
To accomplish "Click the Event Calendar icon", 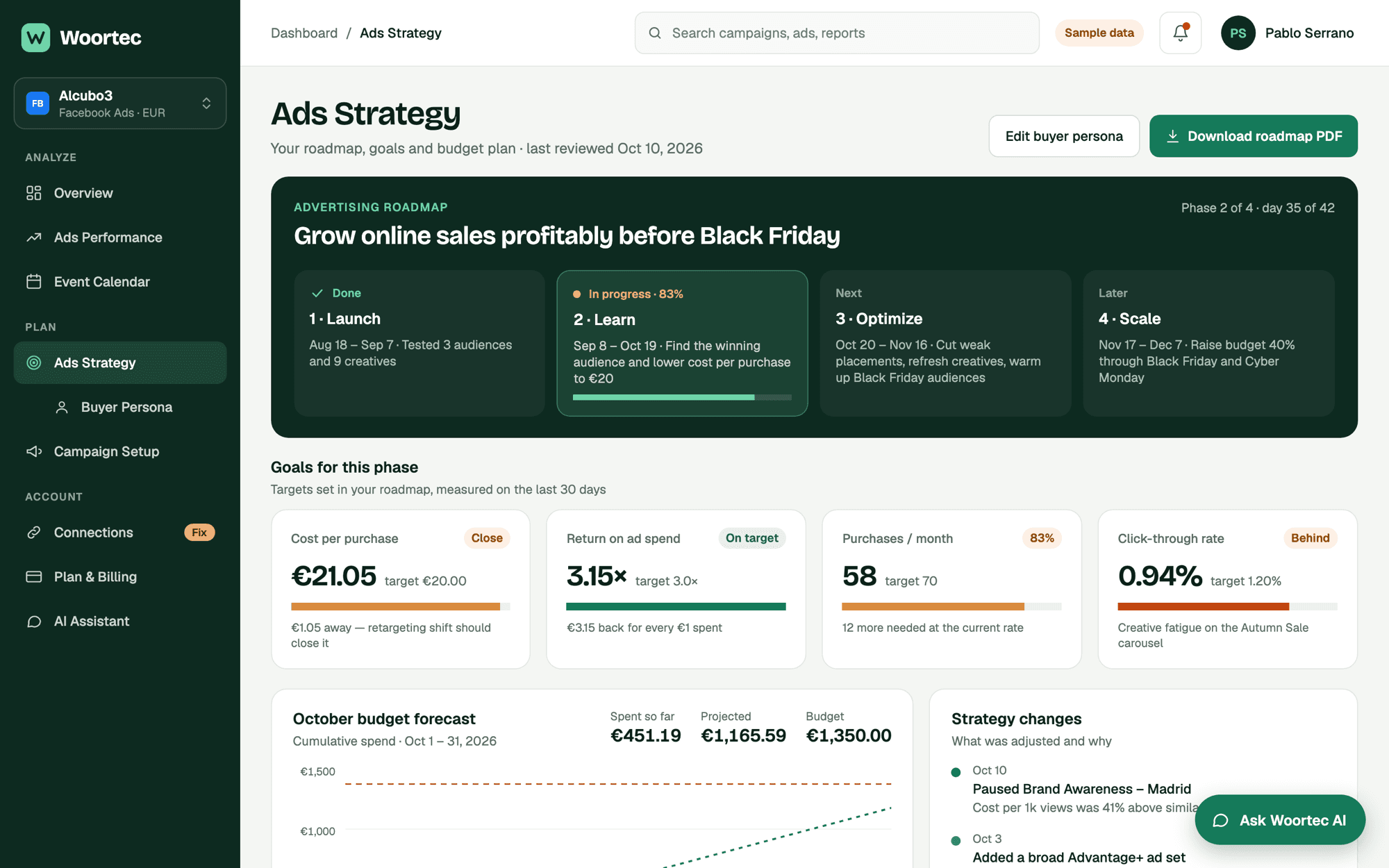I will pos(34,282).
